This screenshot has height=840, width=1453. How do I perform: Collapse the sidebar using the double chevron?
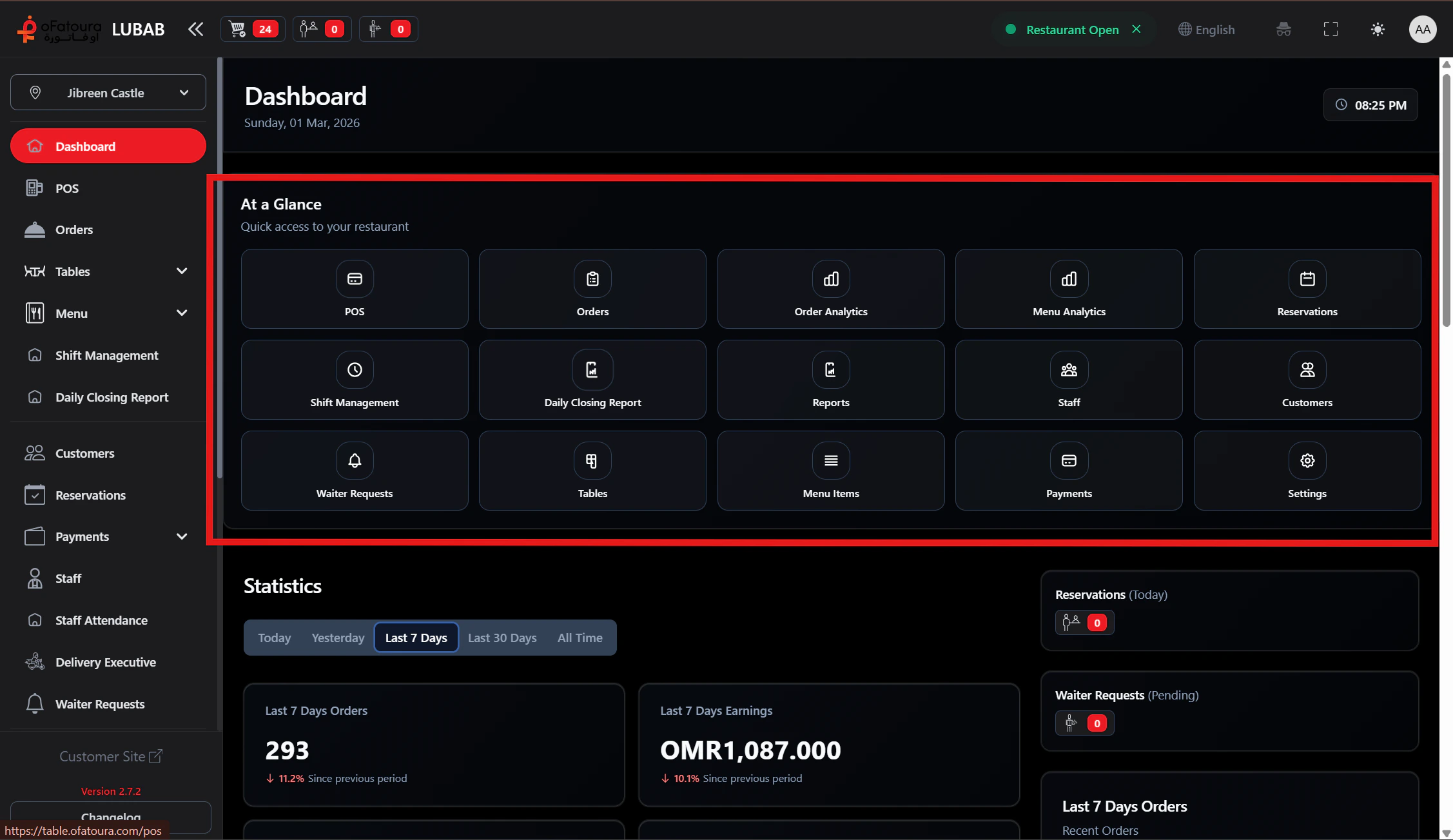point(195,28)
